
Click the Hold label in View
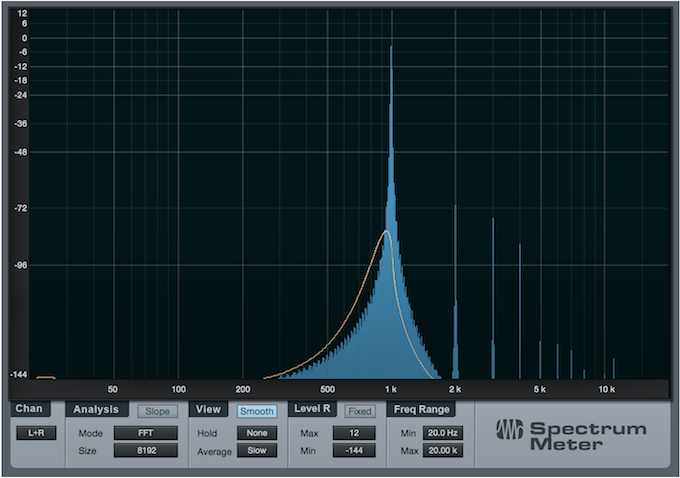click(x=207, y=433)
